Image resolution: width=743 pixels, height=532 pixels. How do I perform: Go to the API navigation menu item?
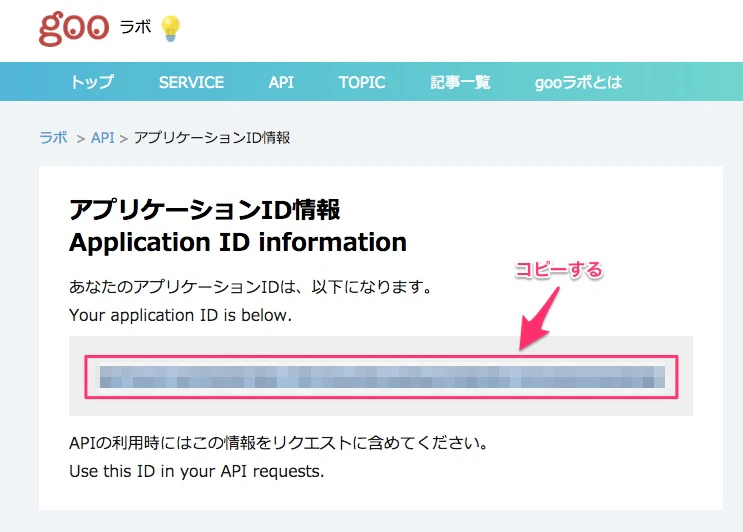[281, 82]
